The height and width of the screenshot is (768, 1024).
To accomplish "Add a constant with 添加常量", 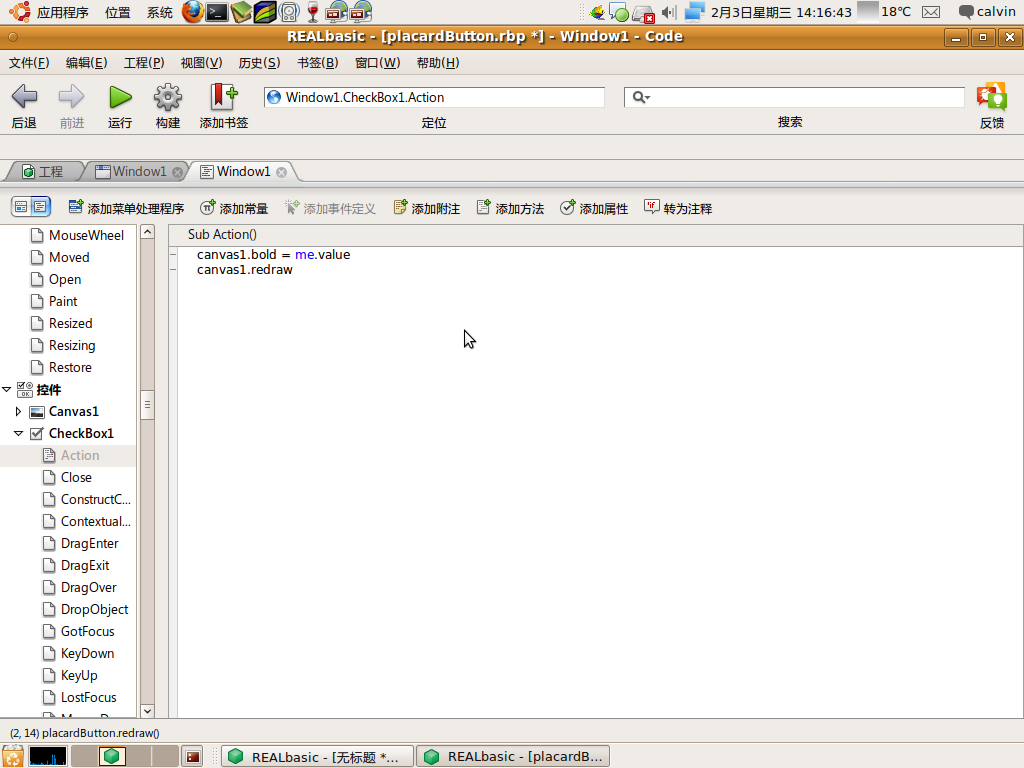I will click(234, 208).
